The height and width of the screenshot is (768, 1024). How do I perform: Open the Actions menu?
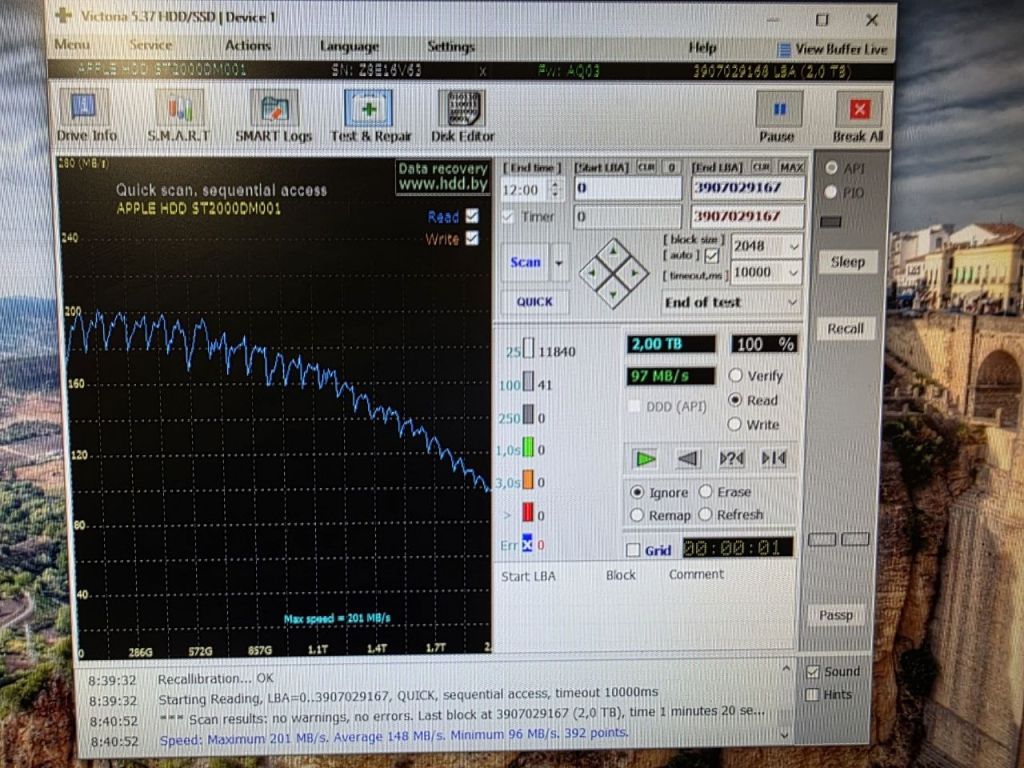[248, 45]
